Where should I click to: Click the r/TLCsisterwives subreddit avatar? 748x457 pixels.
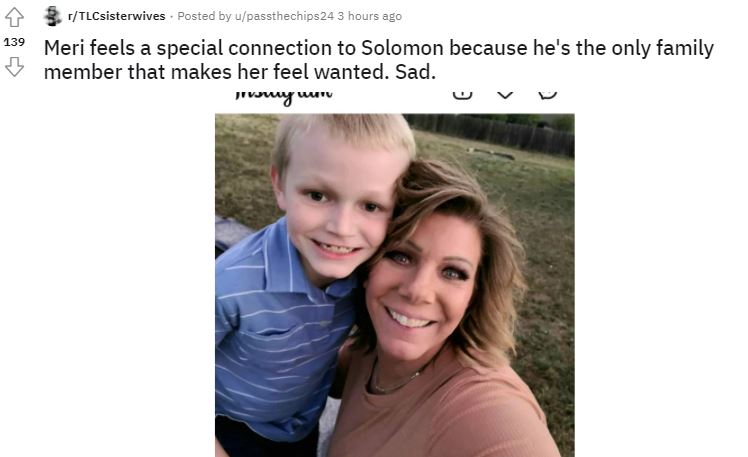[53, 16]
